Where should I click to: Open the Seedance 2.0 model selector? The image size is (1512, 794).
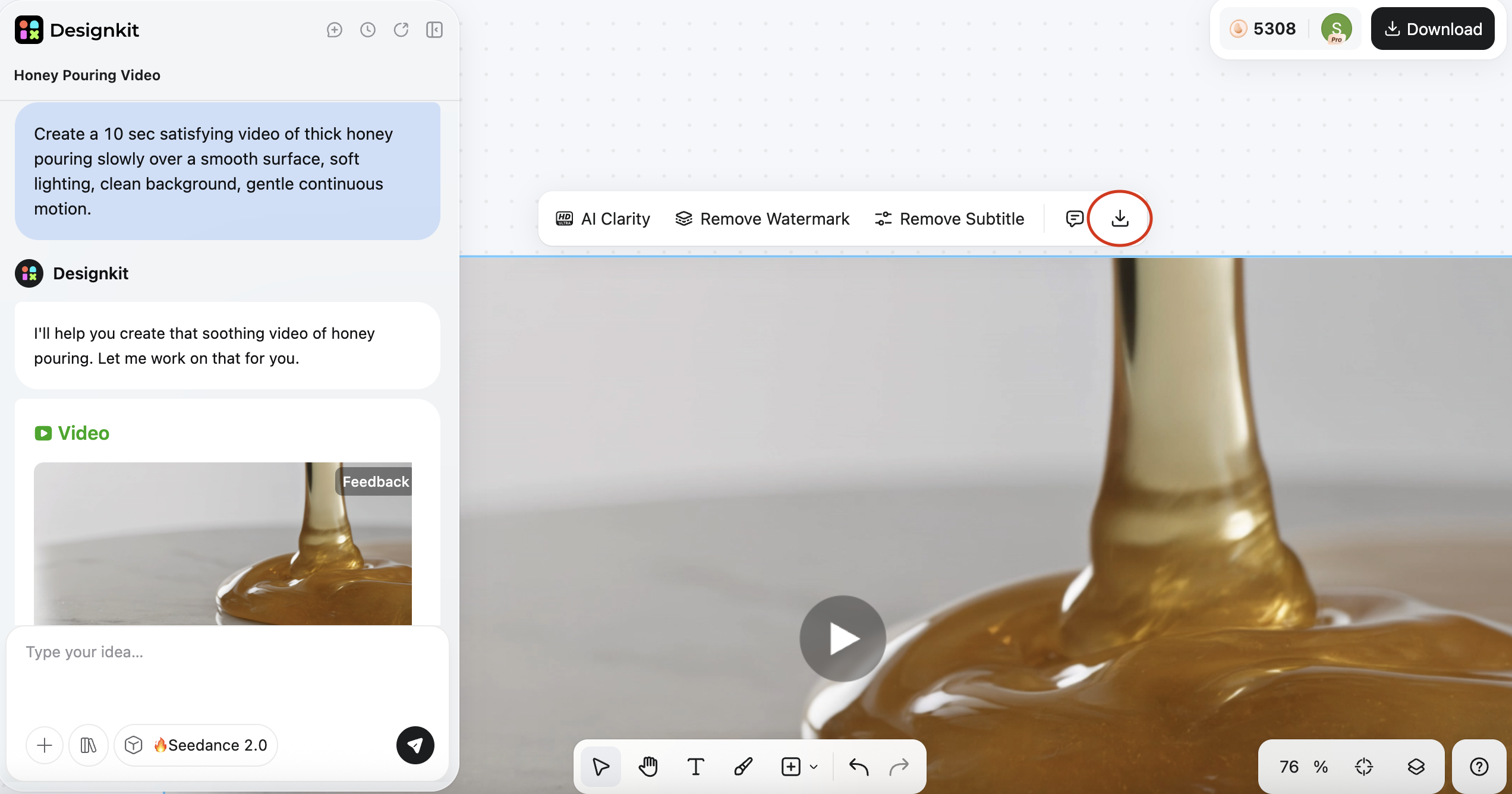196,745
